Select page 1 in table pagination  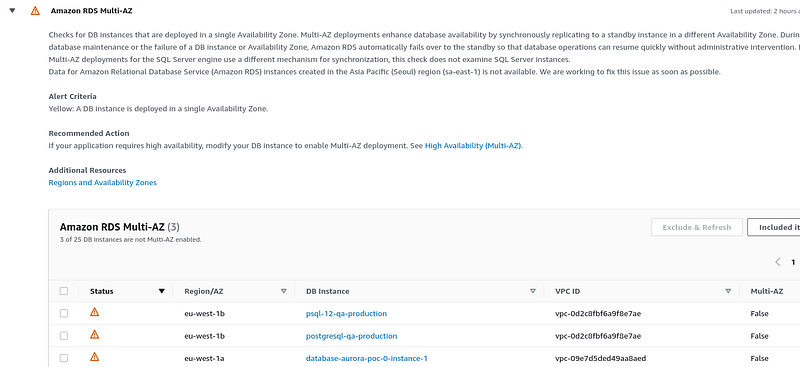point(793,262)
